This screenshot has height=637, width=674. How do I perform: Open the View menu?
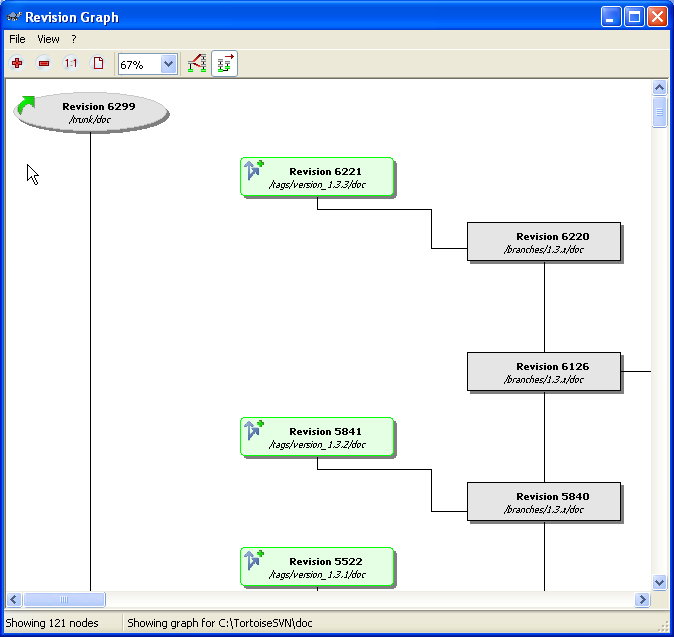48,39
